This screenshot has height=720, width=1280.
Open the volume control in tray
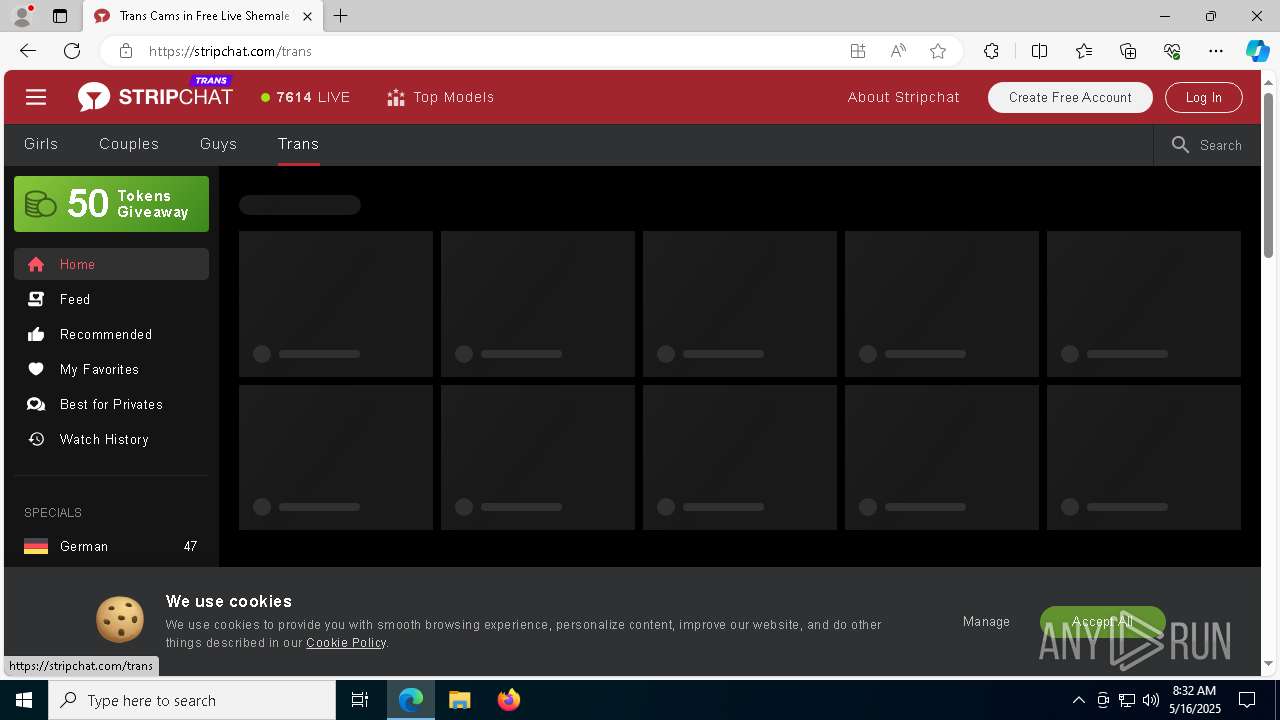[1151, 700]
